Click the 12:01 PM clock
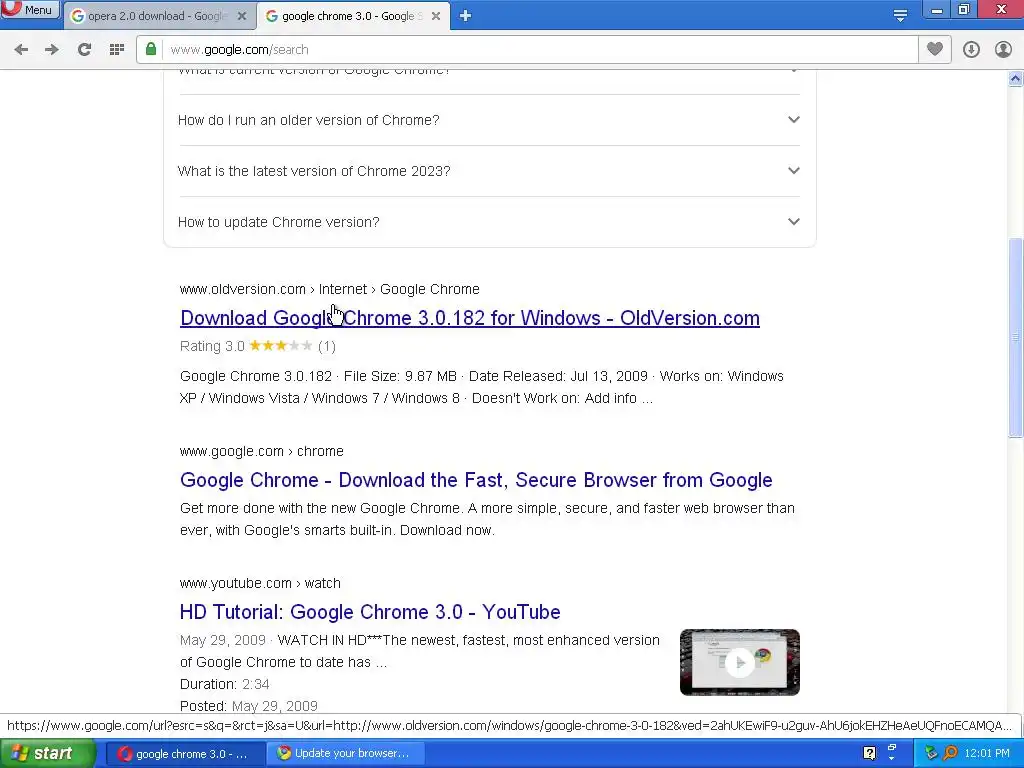The image size is (1024, 768). click(987, 754)
